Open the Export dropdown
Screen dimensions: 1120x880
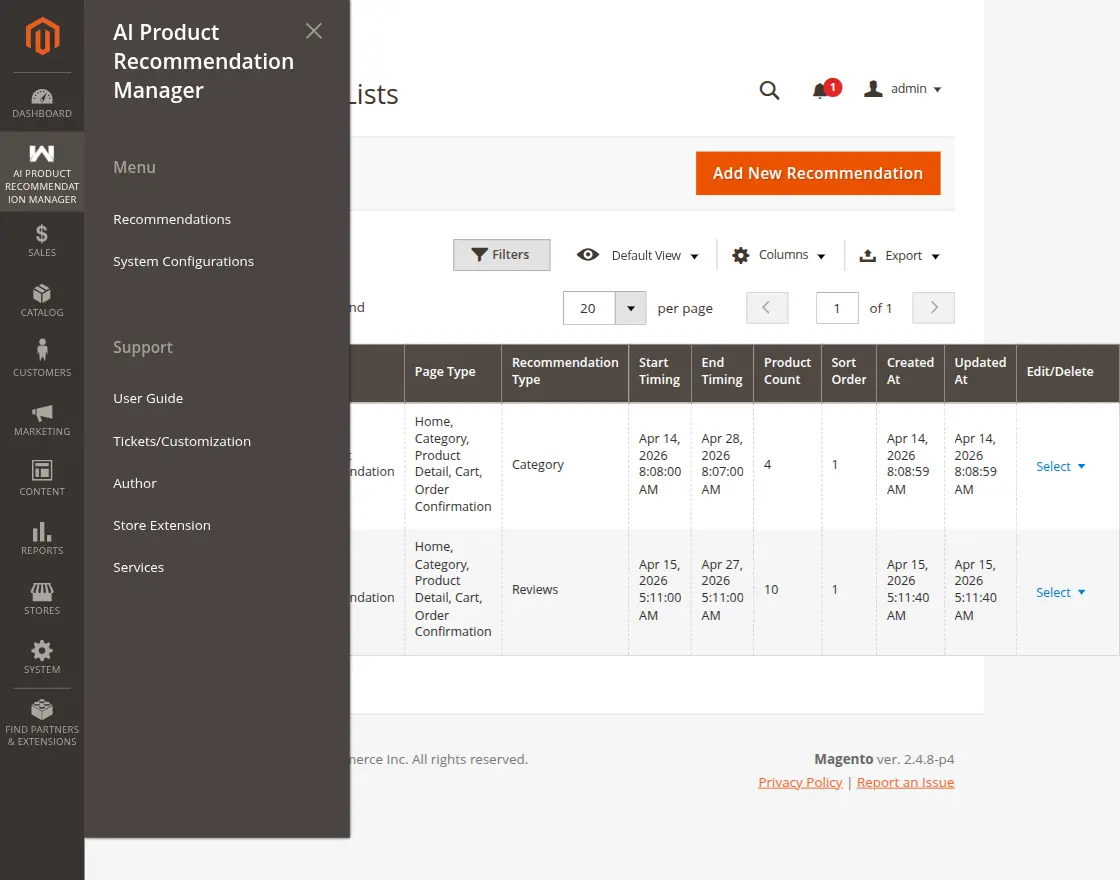click(900, 256)
